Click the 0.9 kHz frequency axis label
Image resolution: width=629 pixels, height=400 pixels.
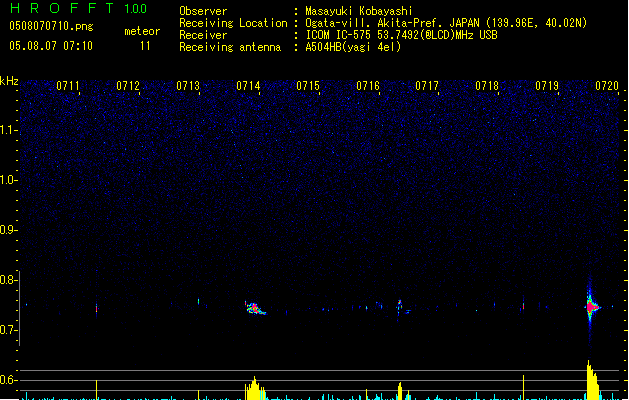coord(7,230)
